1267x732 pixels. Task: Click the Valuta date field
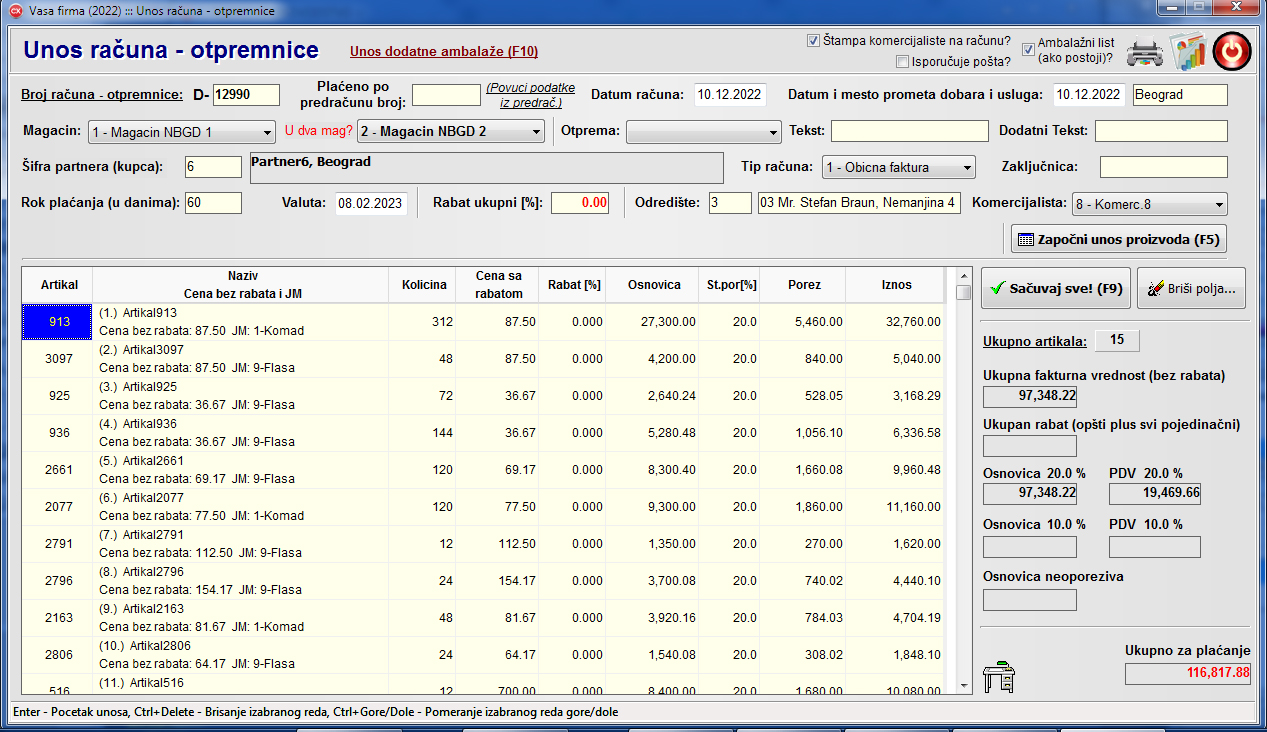371,203
